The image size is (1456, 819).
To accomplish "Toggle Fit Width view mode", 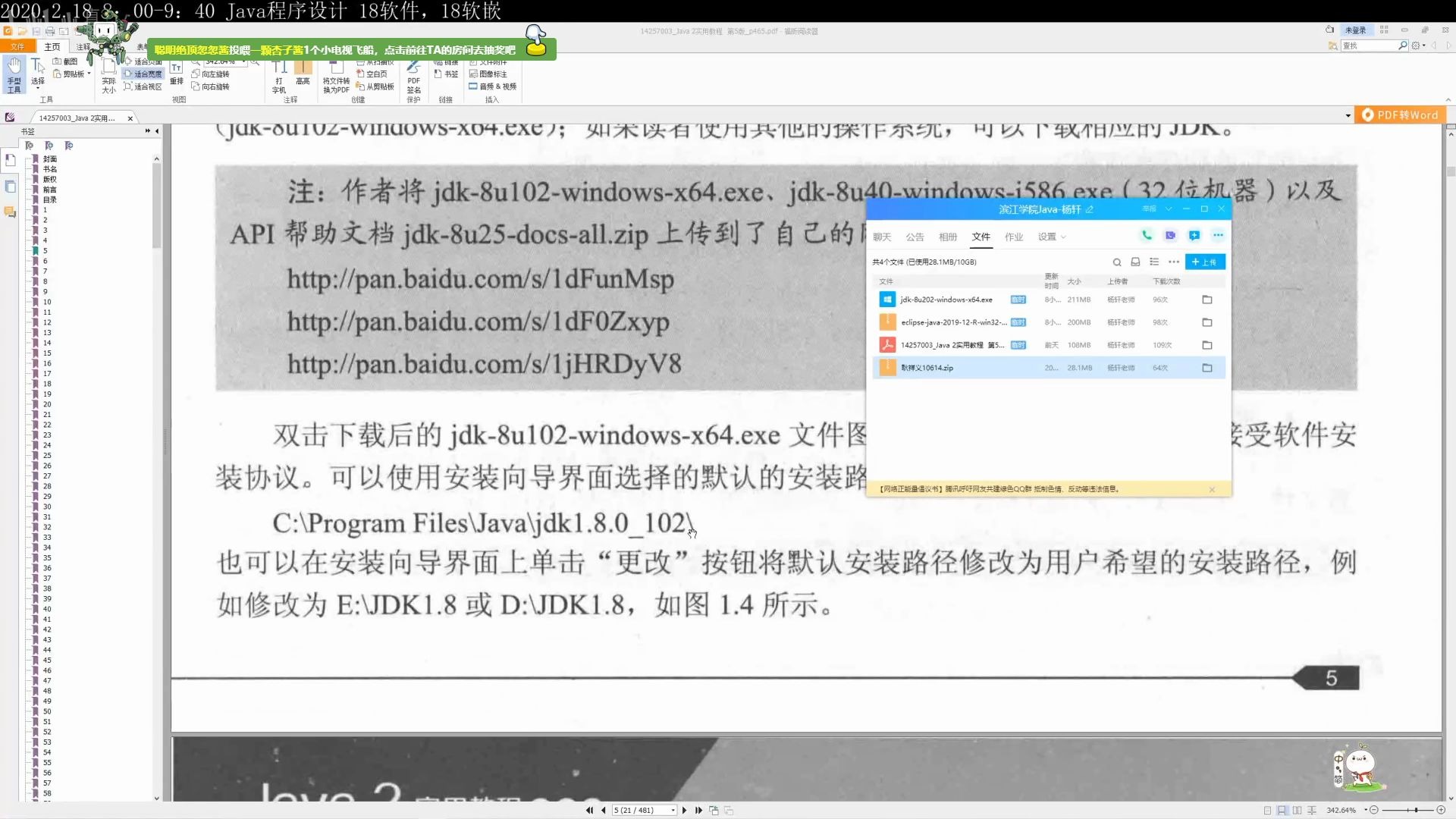I will point(143,74).
